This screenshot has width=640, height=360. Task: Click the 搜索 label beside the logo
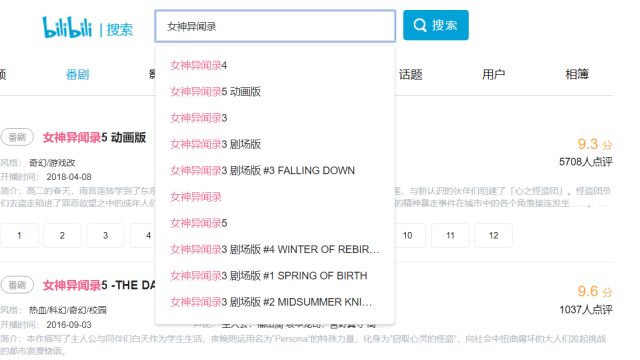click(120, 30)
